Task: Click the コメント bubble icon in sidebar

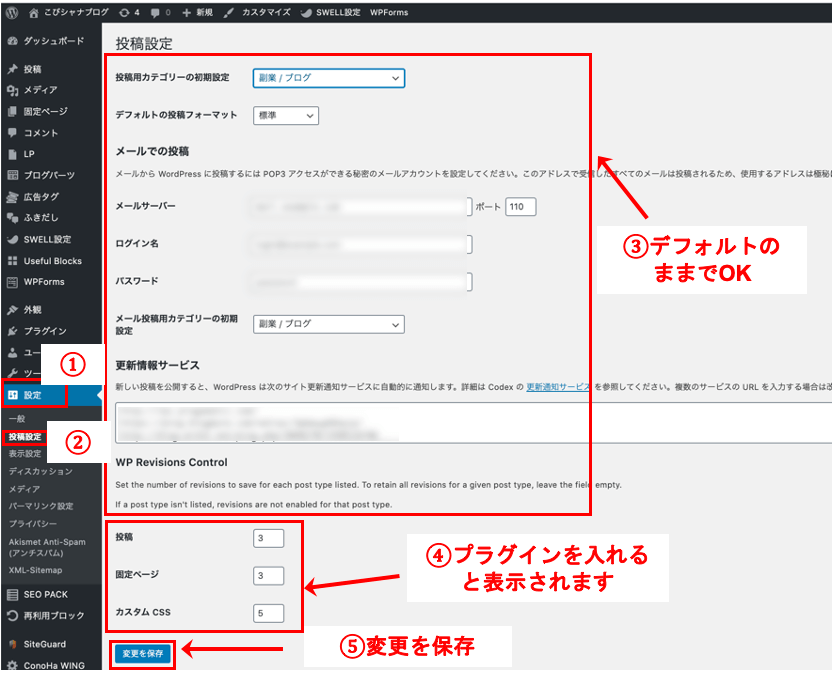Action: (x=13, y=133)
